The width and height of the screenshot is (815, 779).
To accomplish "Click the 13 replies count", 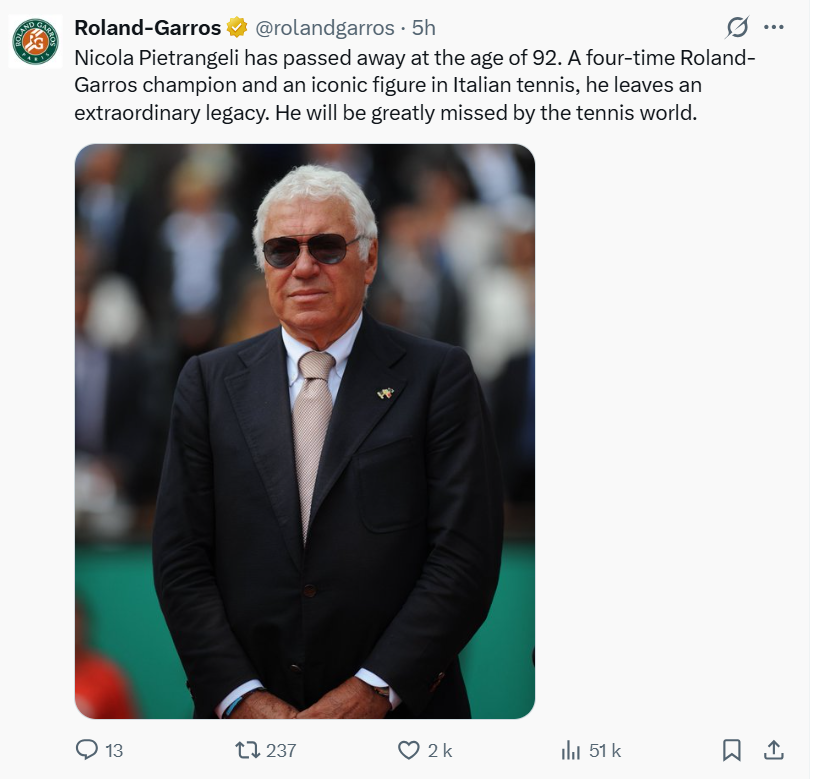I will click(114, 750).
